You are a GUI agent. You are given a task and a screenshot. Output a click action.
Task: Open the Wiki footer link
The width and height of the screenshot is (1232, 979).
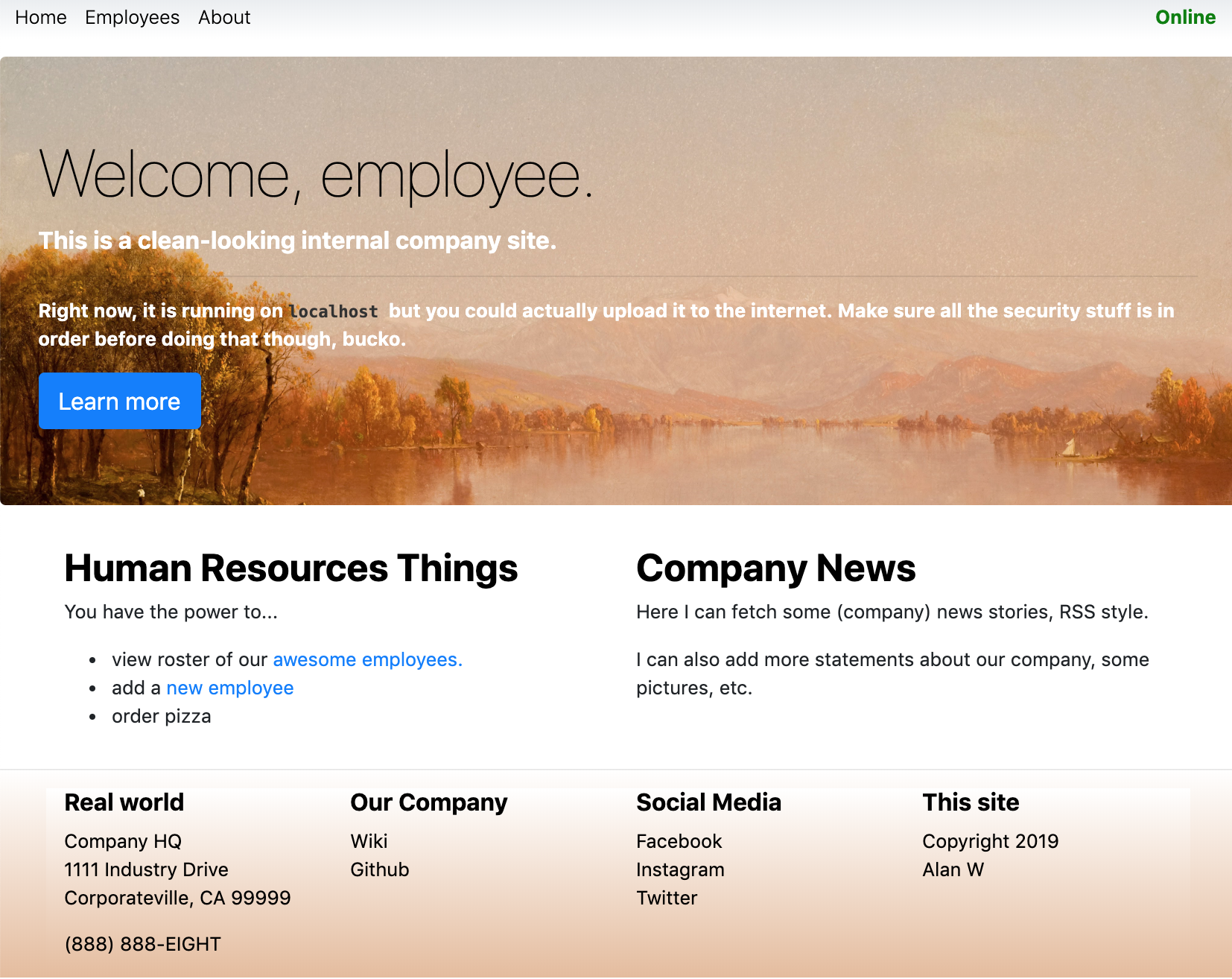point(369,841)
